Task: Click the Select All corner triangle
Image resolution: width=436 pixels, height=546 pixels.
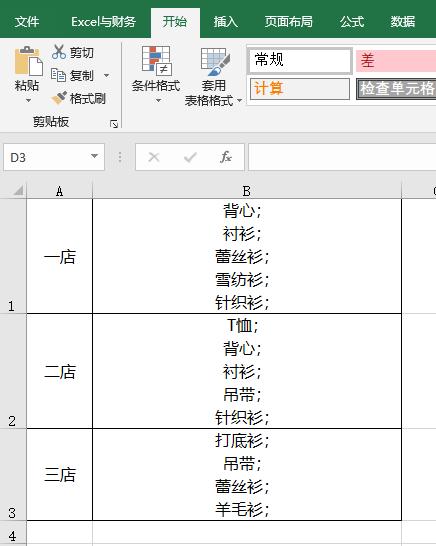Action: 18,190
